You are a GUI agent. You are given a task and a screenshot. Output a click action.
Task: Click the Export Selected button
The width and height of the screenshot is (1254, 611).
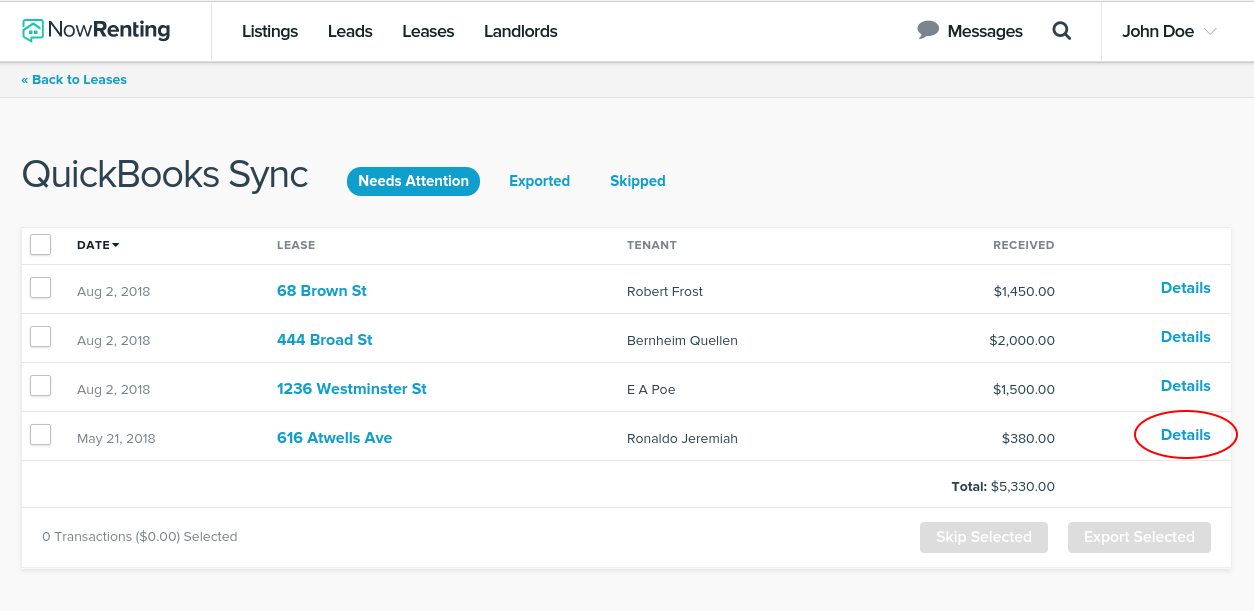(1139, 537)
